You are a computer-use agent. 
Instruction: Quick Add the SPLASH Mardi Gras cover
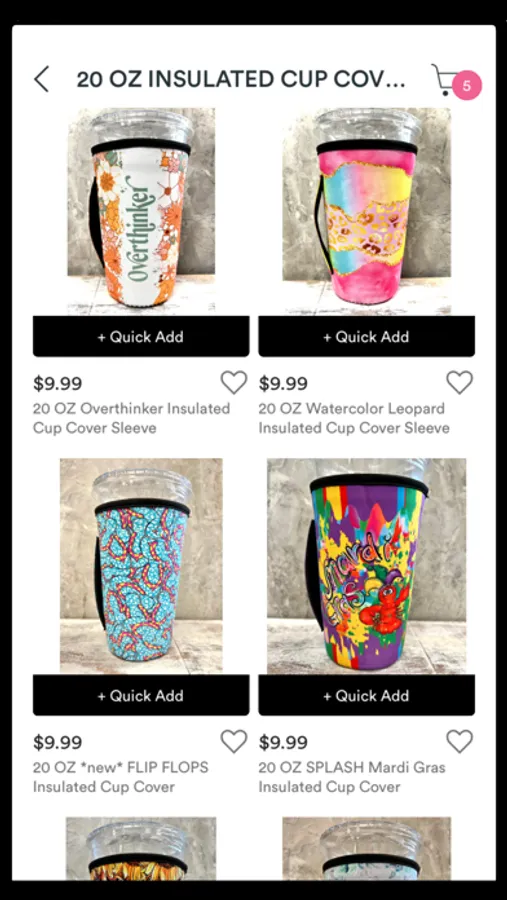click(366, 695)
